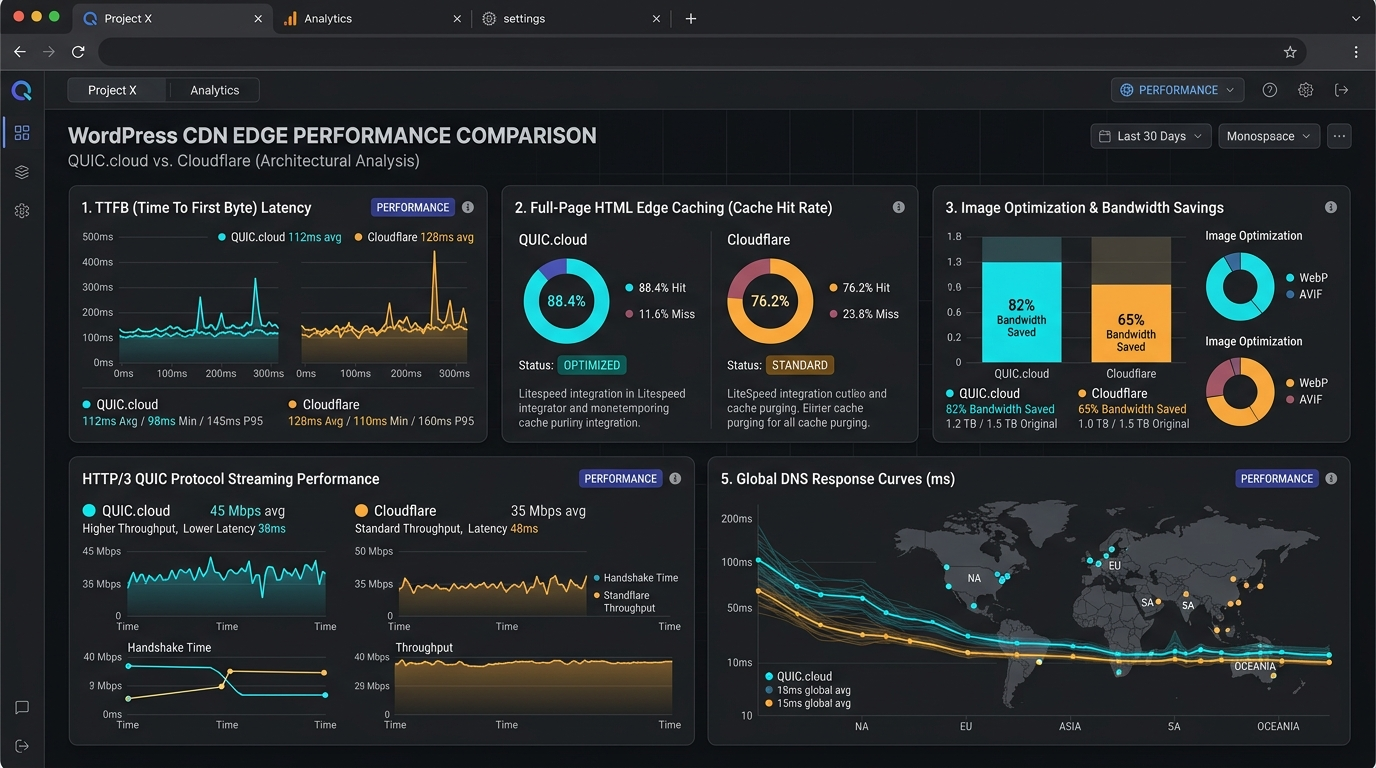Click PERFORMANCE badge on Global DNS card
1376x768 pixels.
click(1277, 478)
